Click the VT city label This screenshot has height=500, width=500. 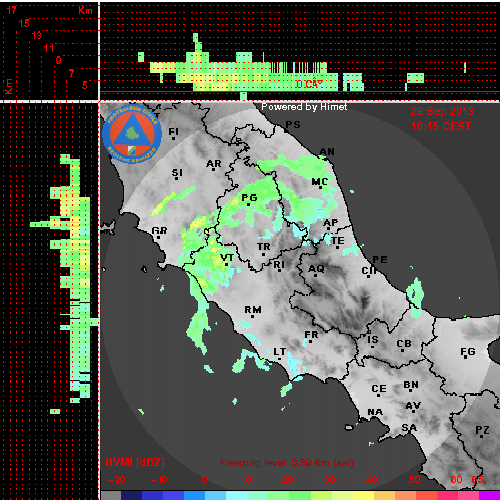[227, 258]
